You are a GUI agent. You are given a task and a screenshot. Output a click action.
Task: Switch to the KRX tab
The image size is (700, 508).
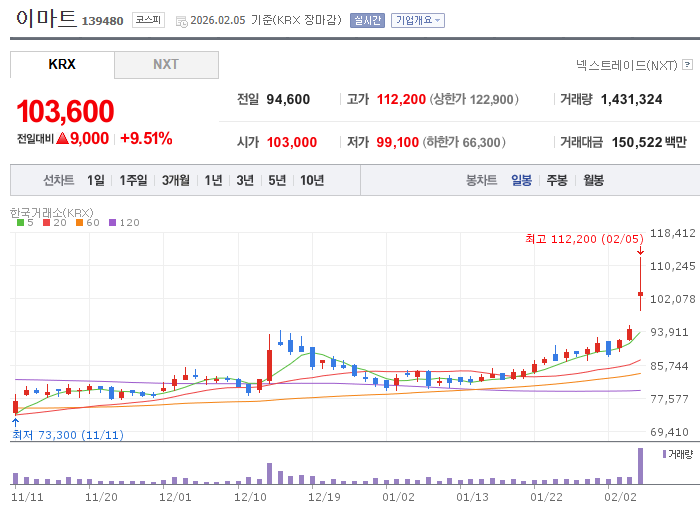(62, 65)
